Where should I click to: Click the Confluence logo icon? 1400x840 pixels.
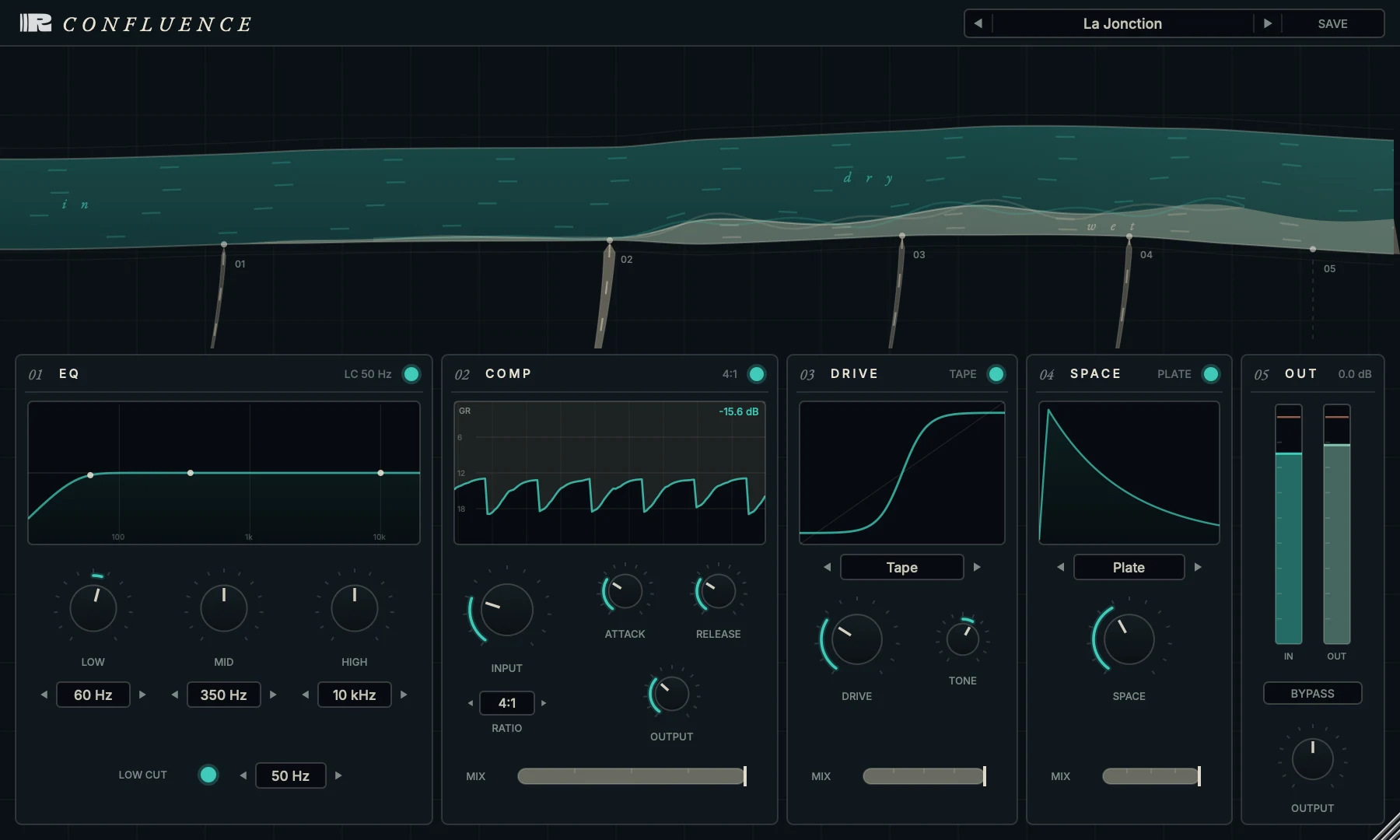tap(35, 23)
